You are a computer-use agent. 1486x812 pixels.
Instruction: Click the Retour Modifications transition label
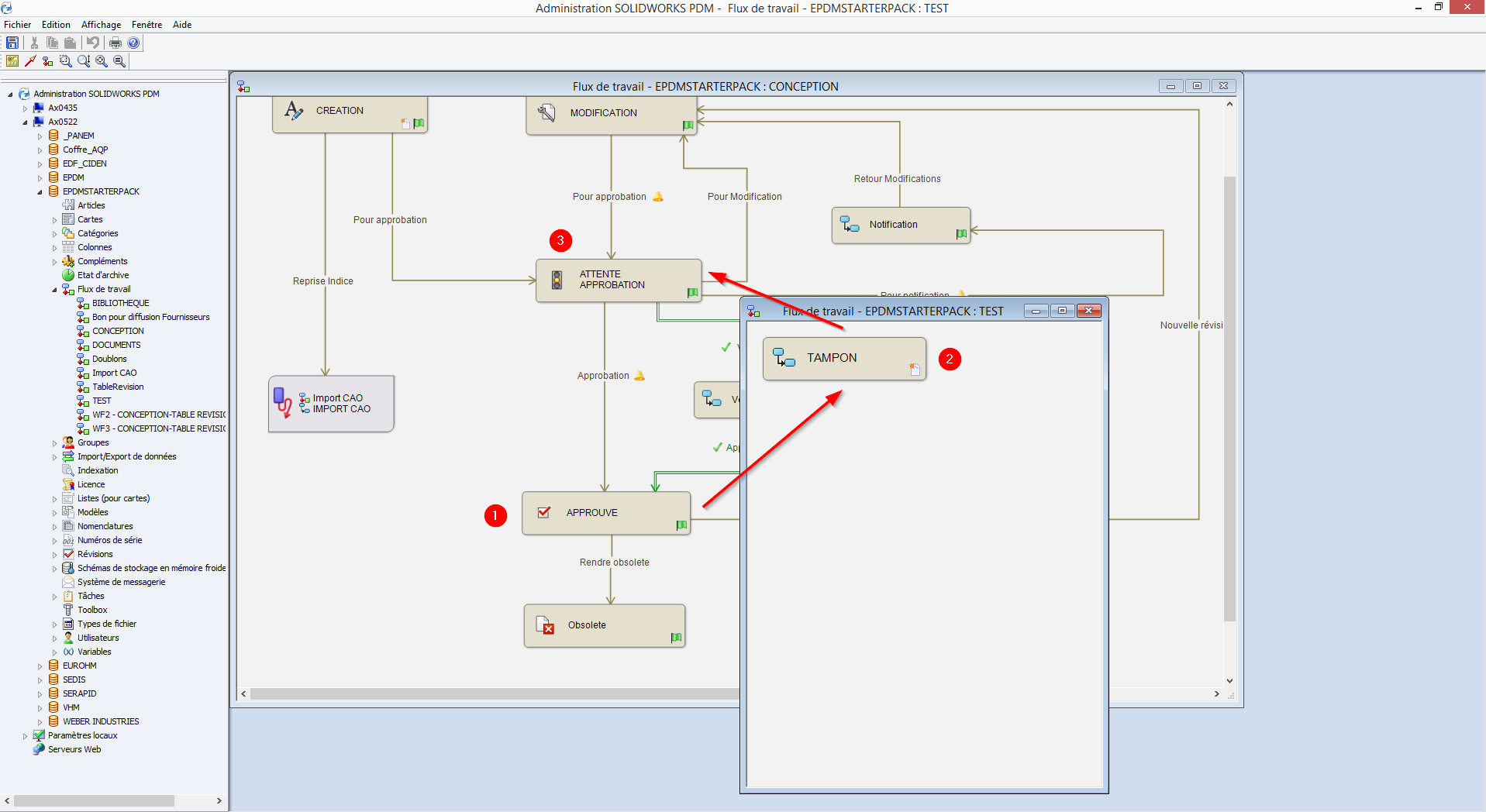click(897, 179)
